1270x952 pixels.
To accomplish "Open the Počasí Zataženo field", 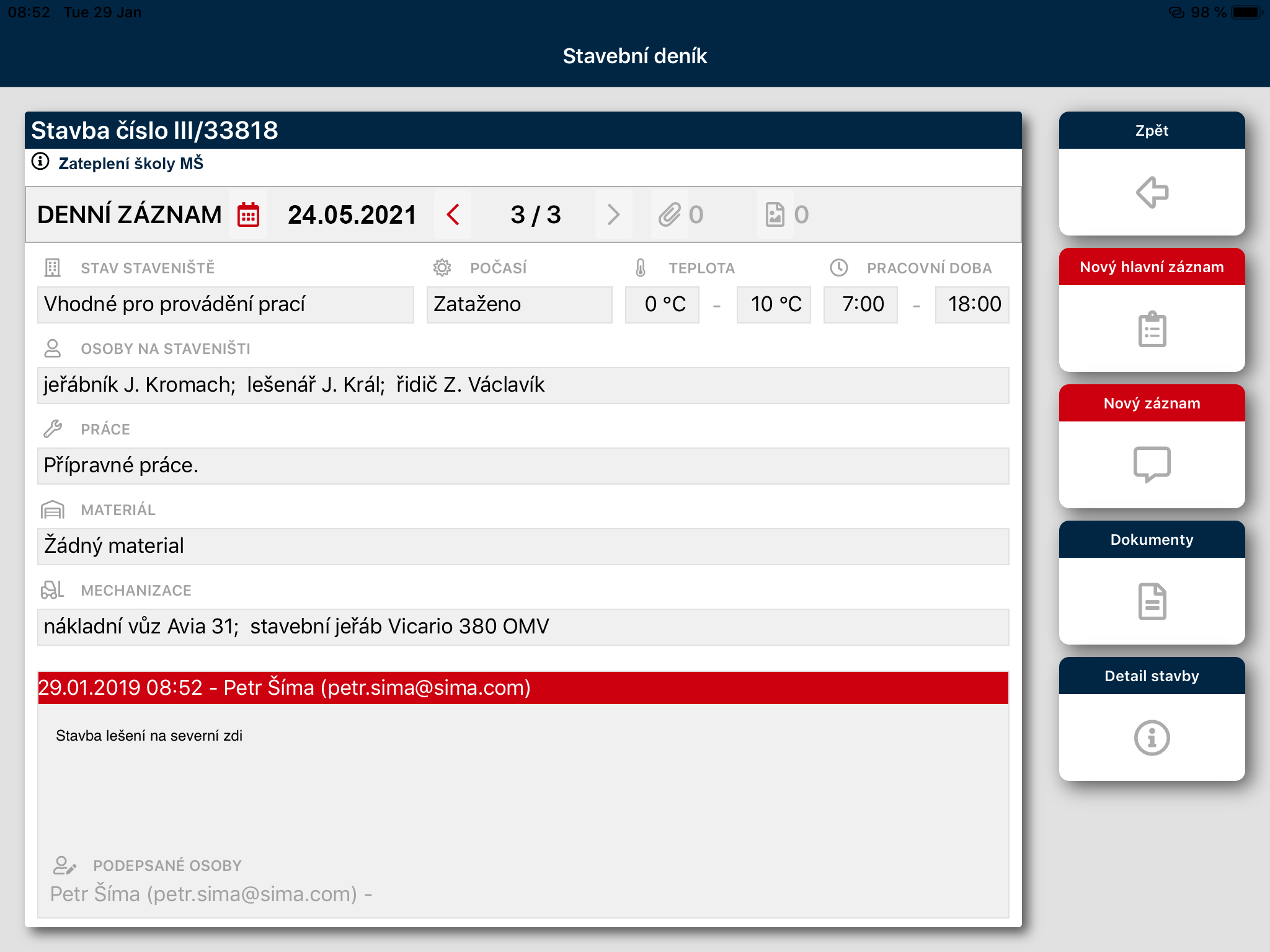I will tap(519, 304).
